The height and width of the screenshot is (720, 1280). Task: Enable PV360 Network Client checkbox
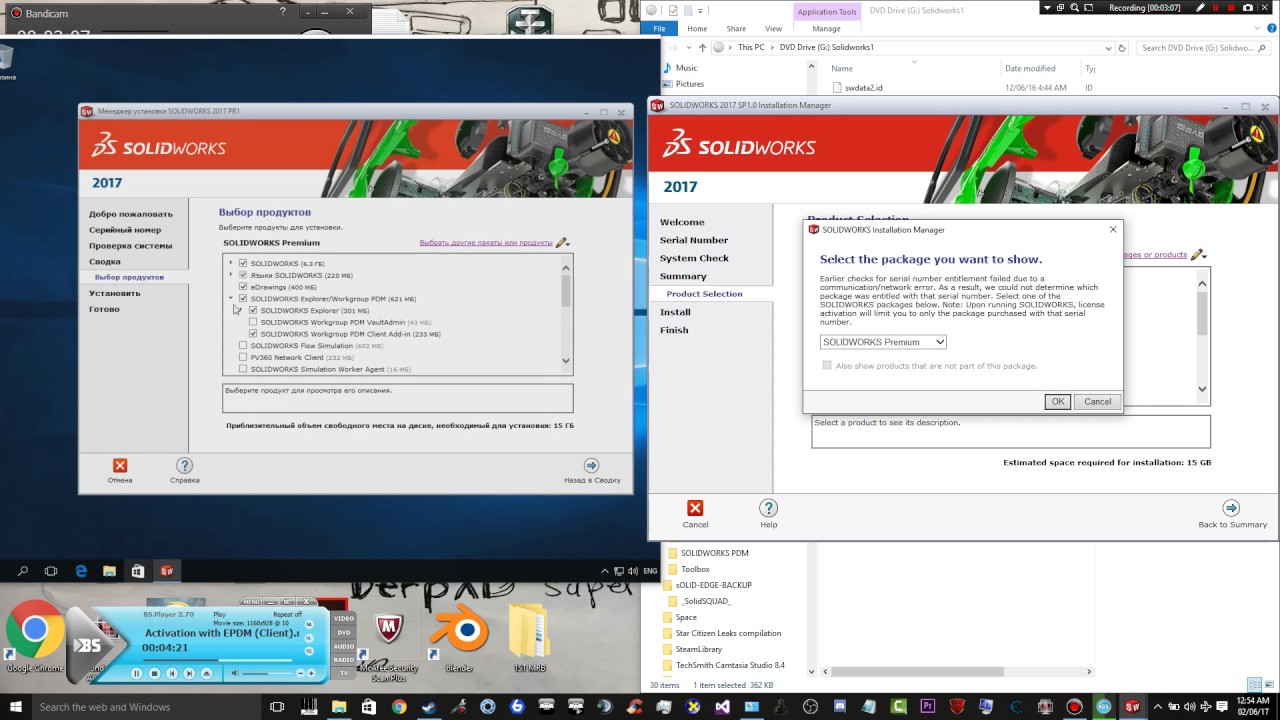click(x=243, y=357)
